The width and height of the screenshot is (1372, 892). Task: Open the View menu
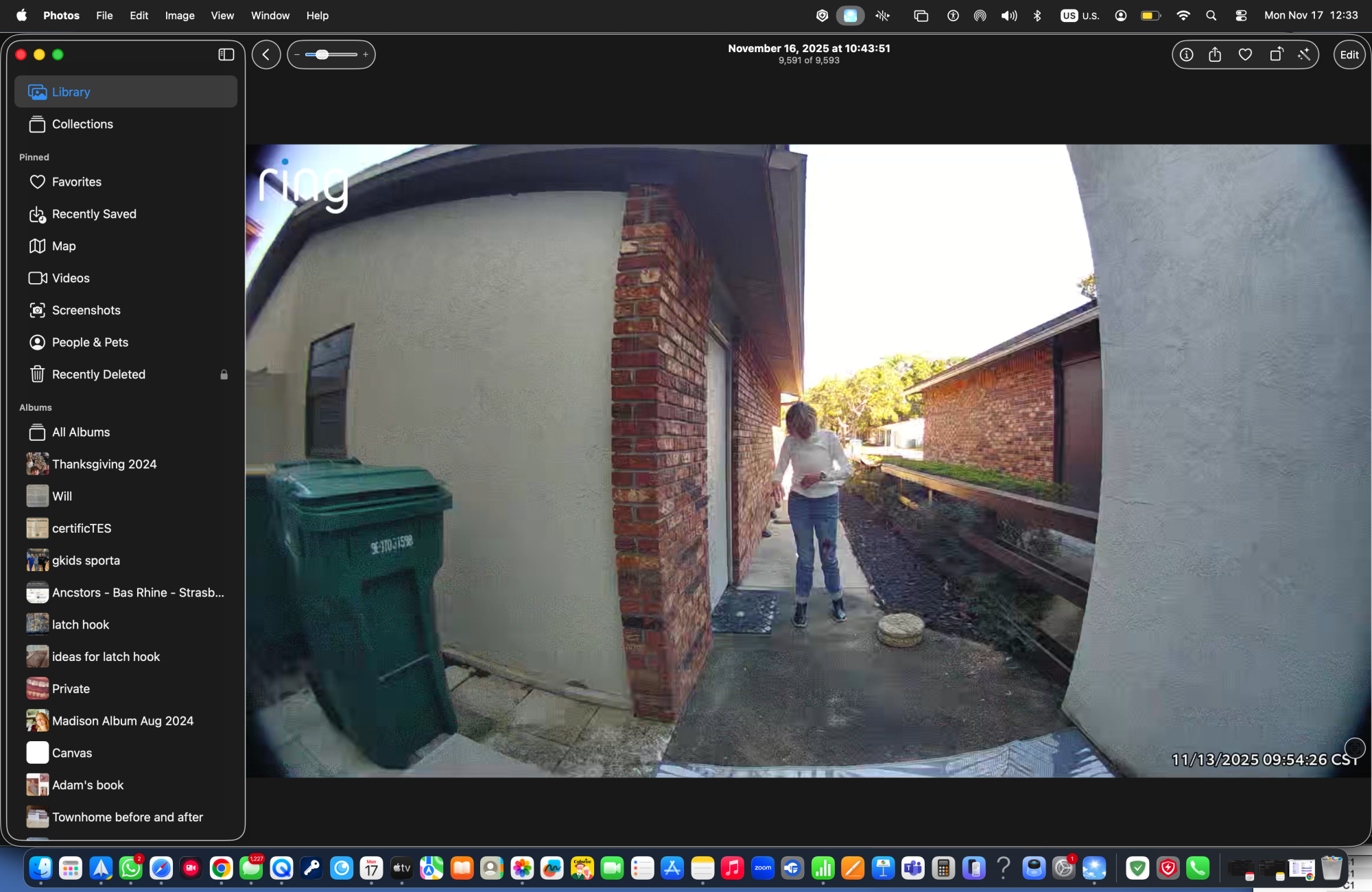tap(222, 15)
